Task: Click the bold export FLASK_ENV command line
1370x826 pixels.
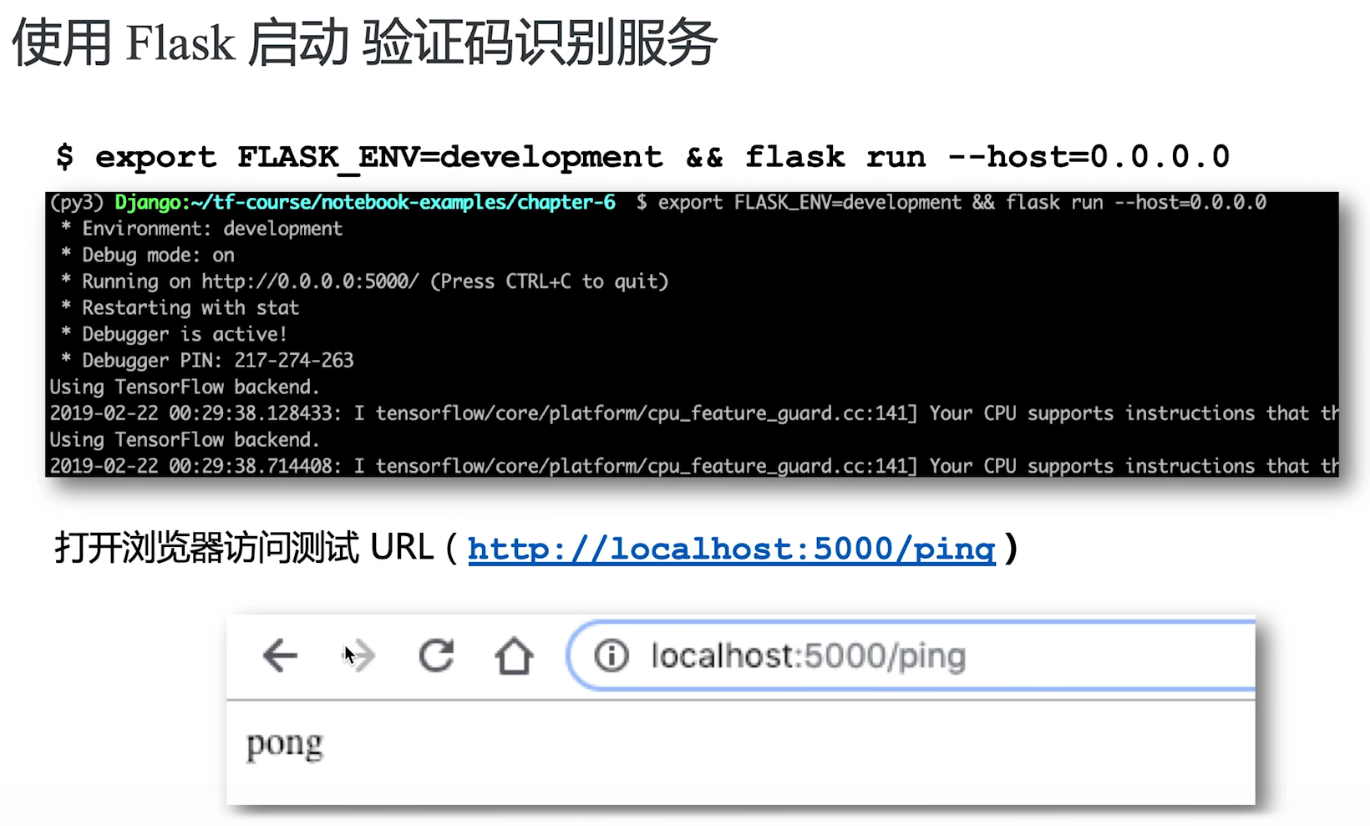Action: tap(643, 157)
